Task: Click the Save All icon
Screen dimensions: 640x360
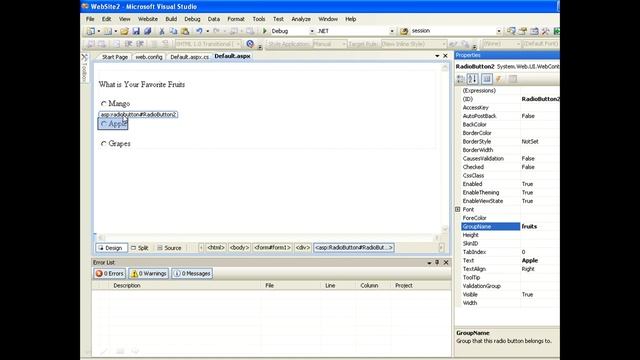Action: pyautogui.click(x=147, y=31)
